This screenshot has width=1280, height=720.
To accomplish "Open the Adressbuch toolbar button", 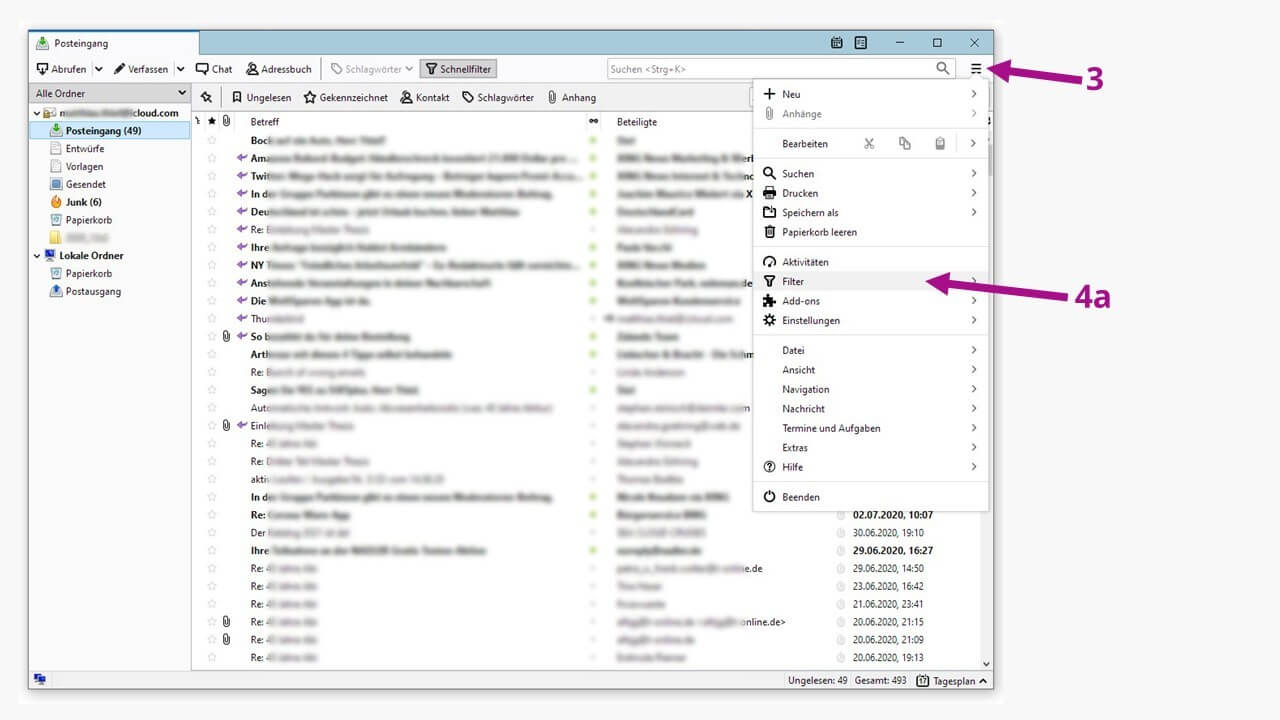I will 278,69.
